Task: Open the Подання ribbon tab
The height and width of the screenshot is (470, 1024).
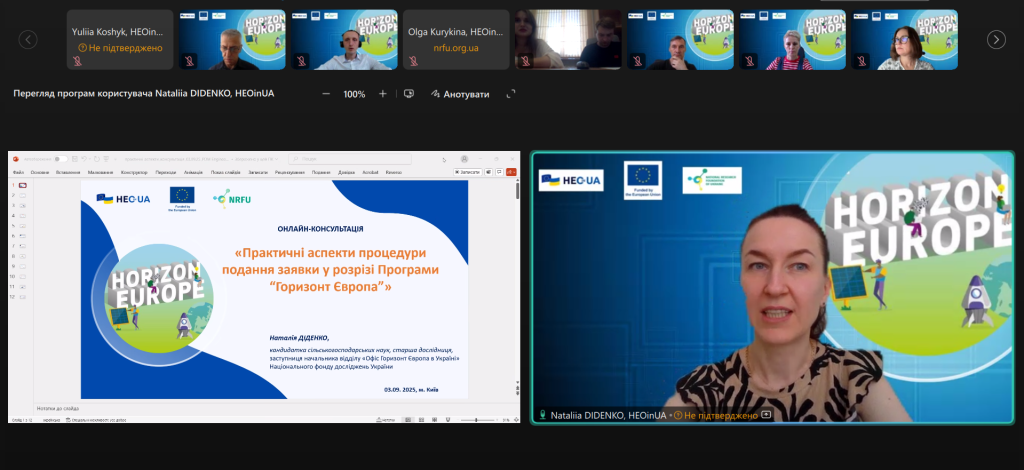Action: coord(321,172)
